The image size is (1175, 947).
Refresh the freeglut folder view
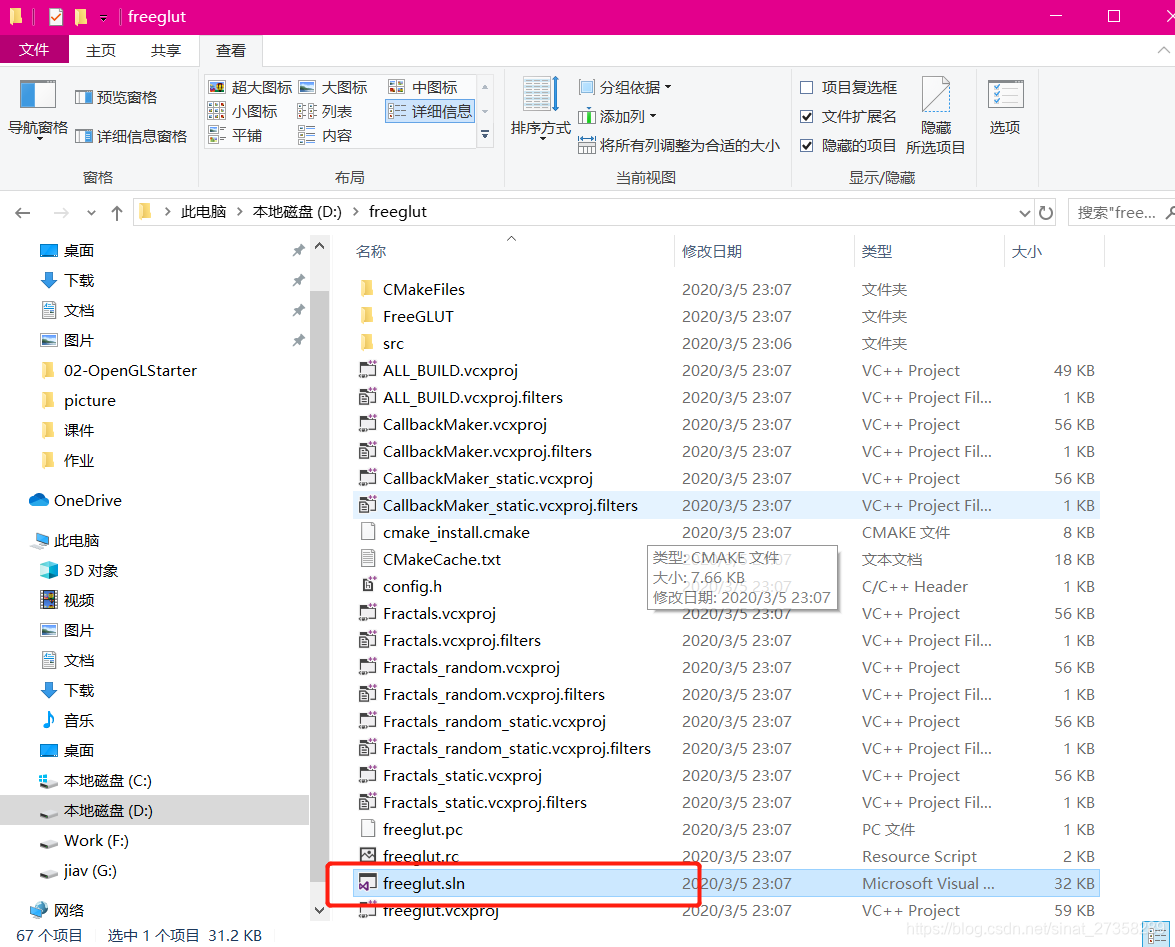1046,213
